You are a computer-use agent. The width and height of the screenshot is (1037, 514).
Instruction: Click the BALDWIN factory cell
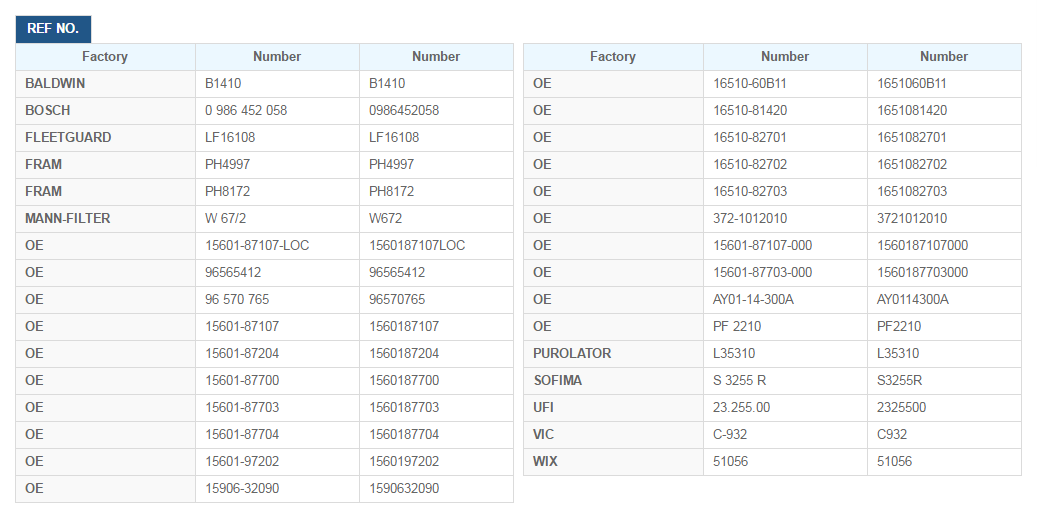point(106,84)
